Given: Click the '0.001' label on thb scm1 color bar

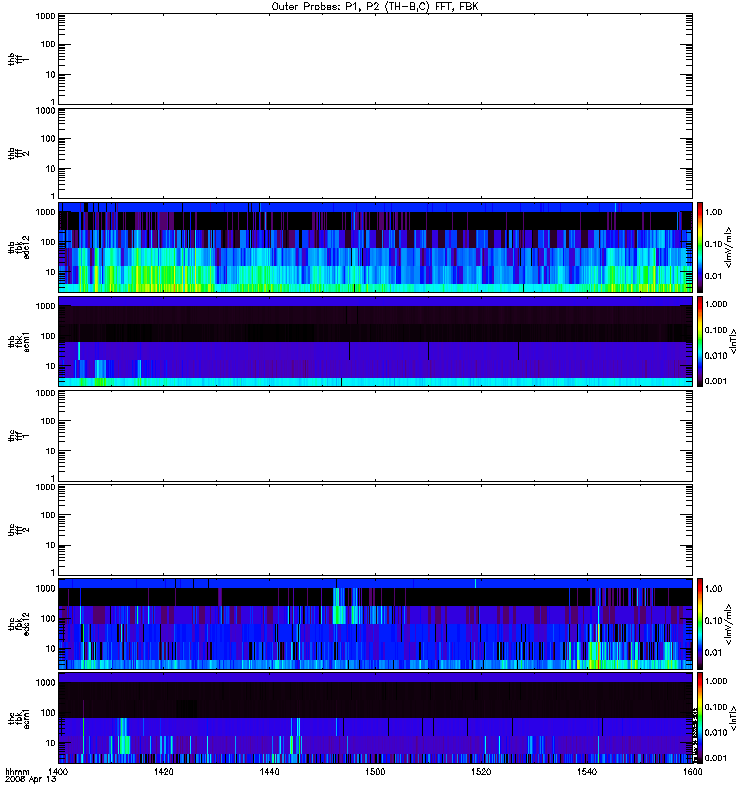Looking at the screenshot, I should pyautogui.click(x=715, y=381).
